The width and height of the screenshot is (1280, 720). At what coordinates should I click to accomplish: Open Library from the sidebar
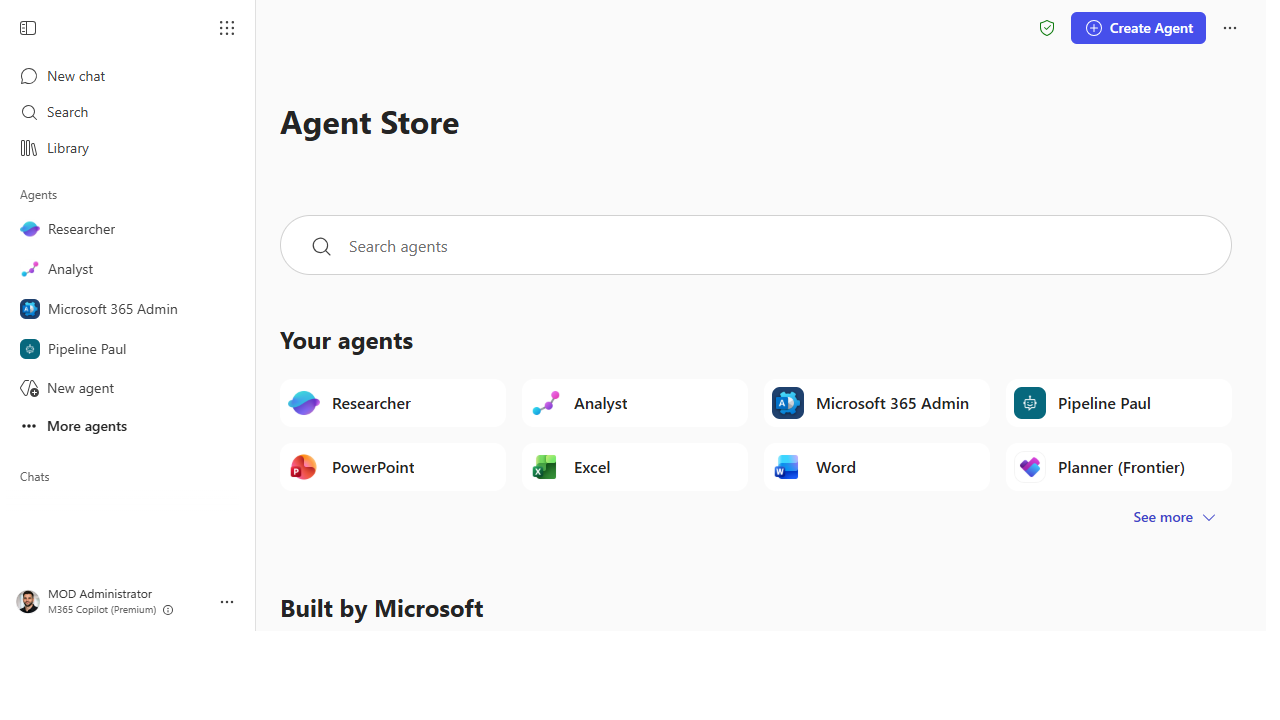click(128, 148)
